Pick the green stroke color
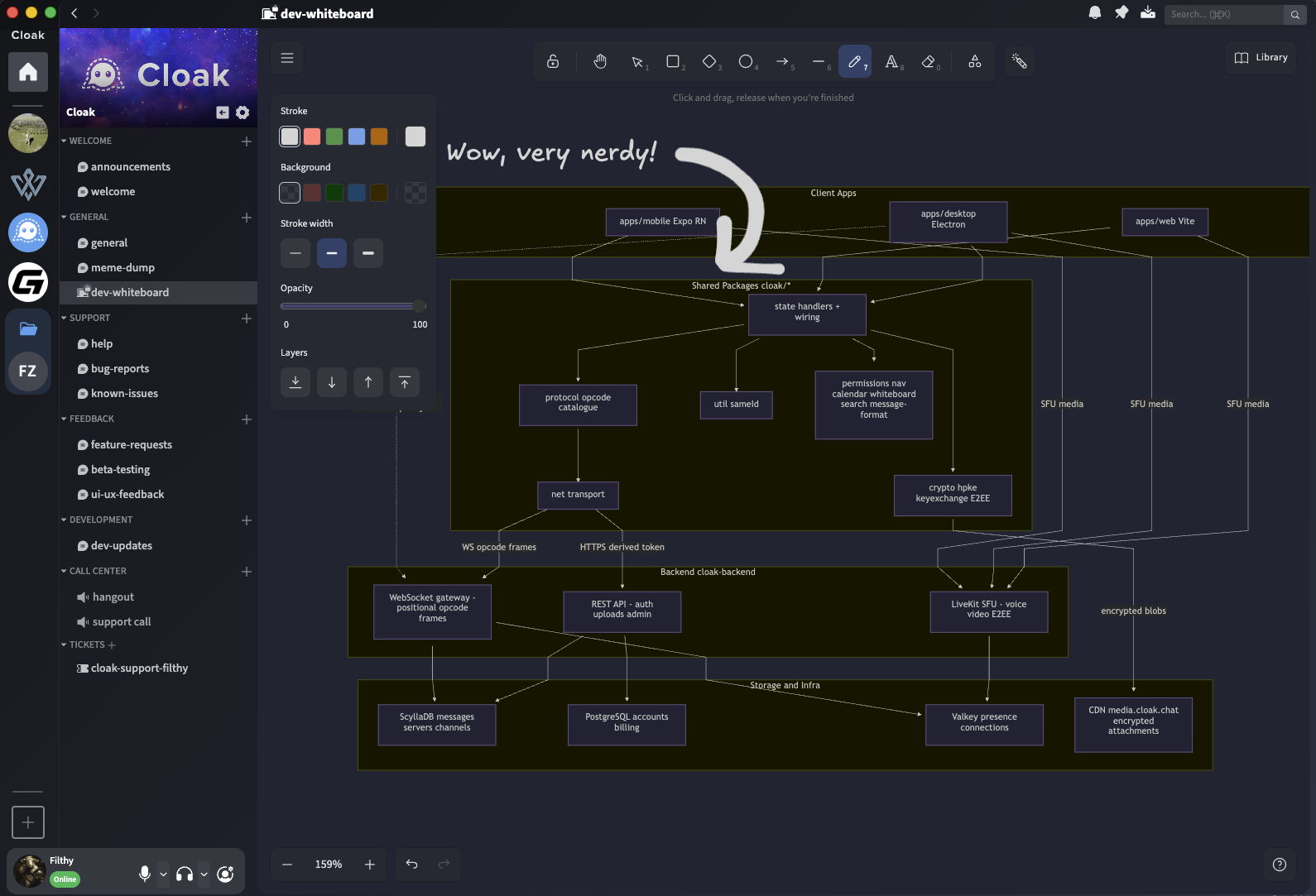 pyautogui.click(x=334, y=137)
